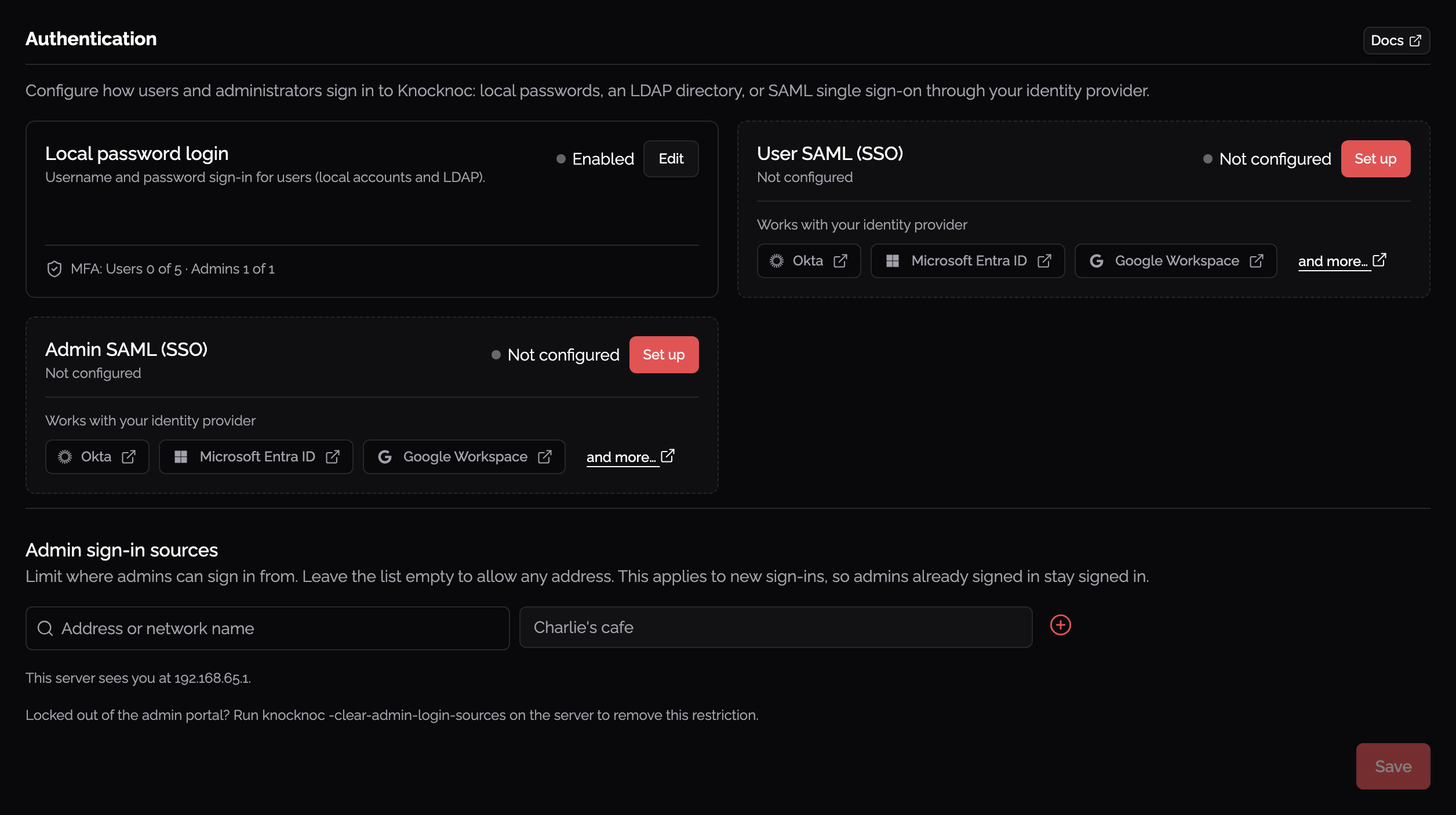Click the Authentication page heading
Viewport: 1456px width, 815px height.
pos(91,39)
